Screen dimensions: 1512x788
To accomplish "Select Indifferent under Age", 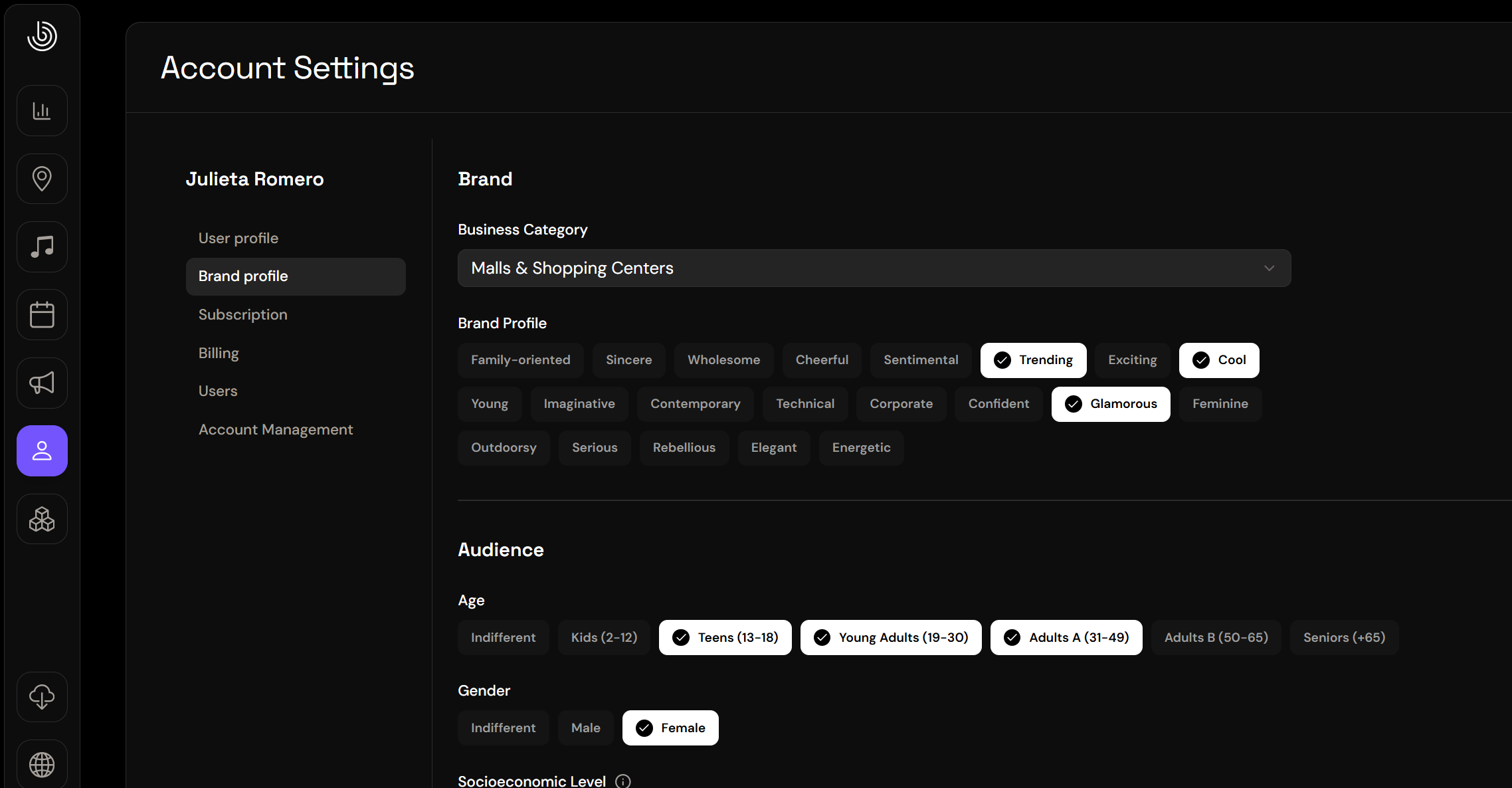I will tap(504, 638).
